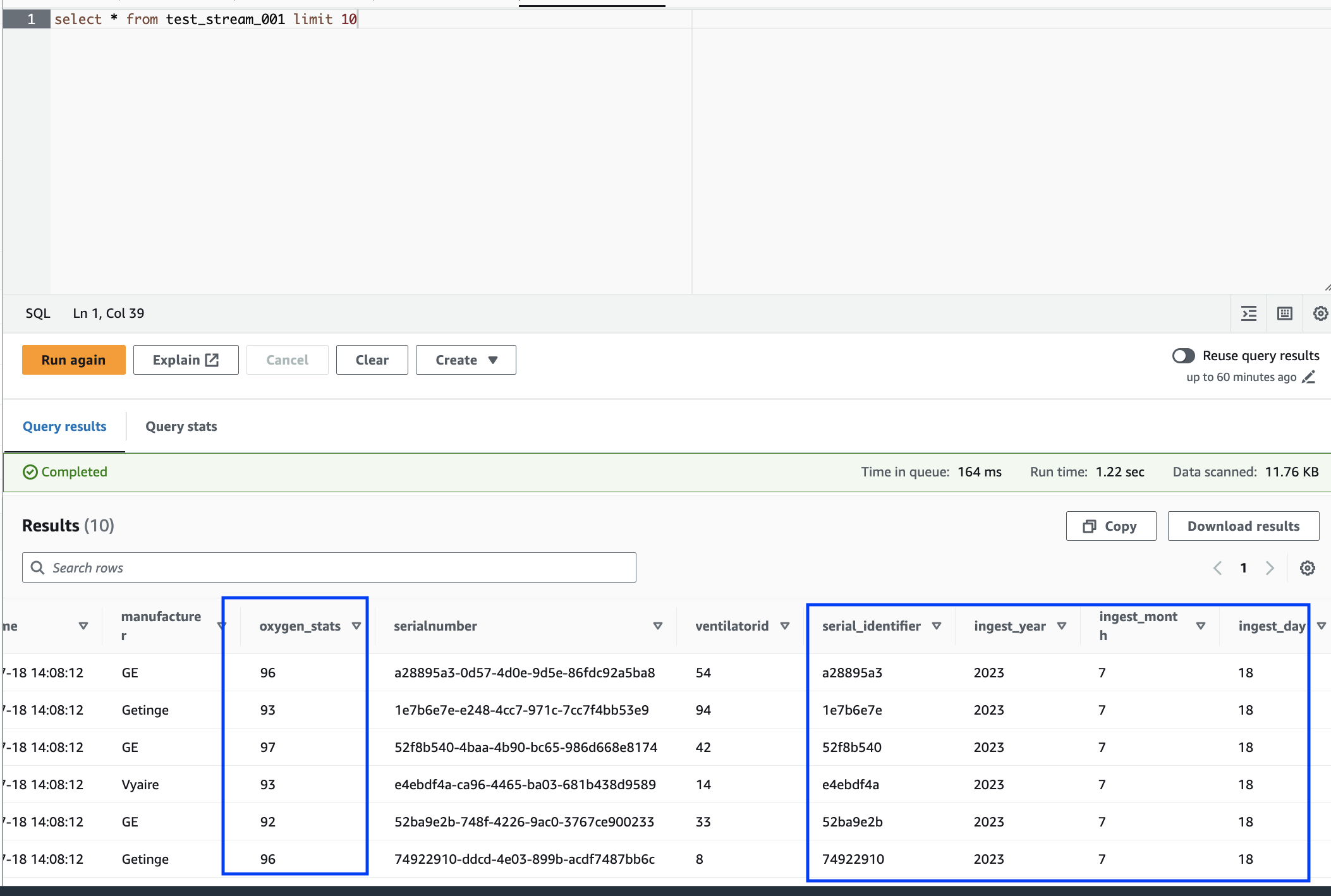
Task: Open the oxygen_stats column sort dropdown
Action: [357, 626]
